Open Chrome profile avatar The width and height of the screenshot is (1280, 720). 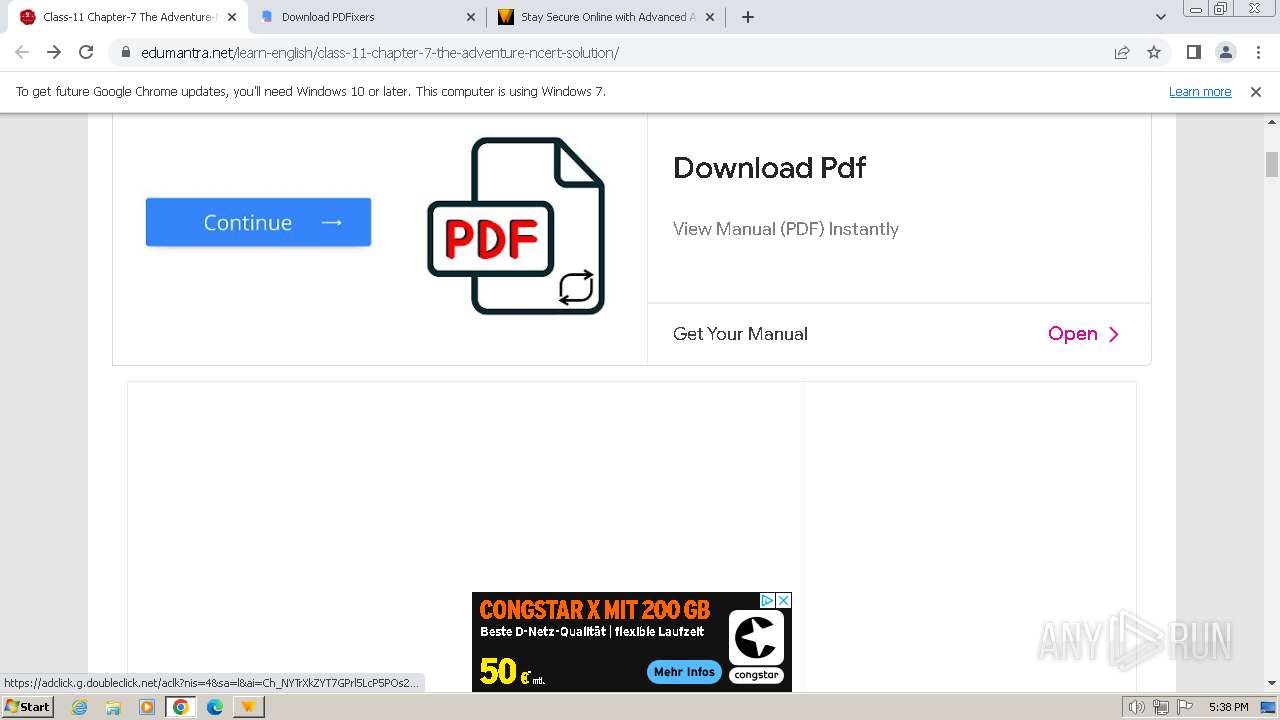coord(1225,52)
